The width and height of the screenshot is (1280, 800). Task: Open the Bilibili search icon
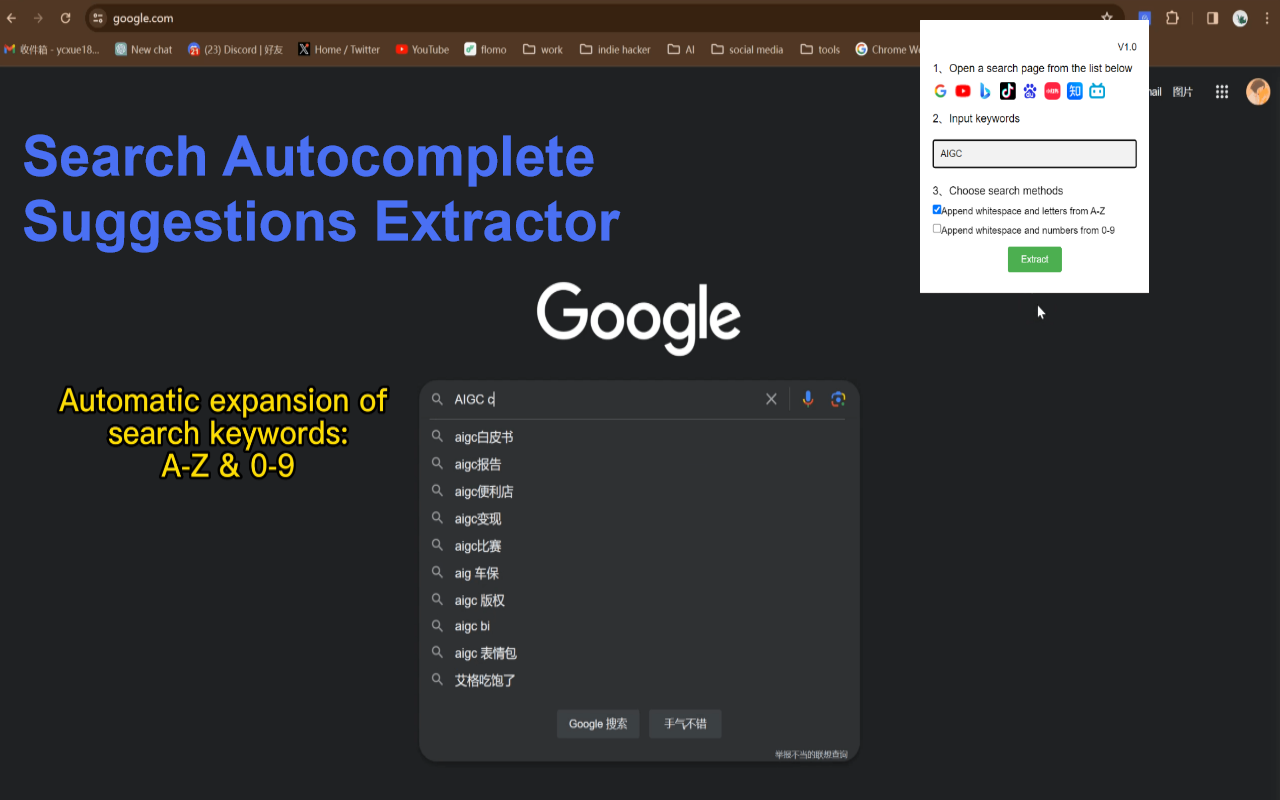[1097, 91]
